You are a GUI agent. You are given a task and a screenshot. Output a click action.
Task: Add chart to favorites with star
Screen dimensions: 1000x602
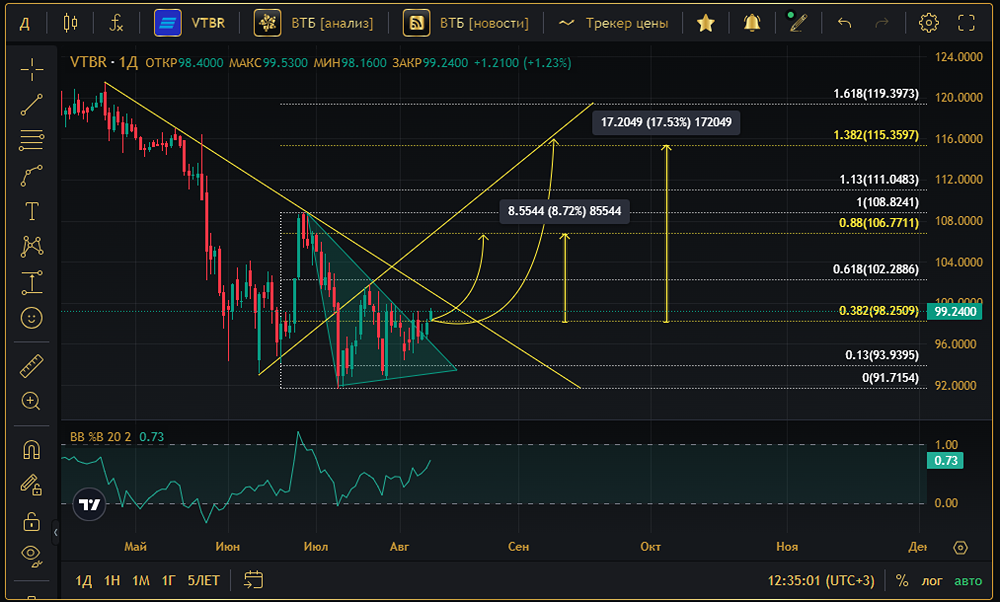pyautogui.click(x=705, y=24)
